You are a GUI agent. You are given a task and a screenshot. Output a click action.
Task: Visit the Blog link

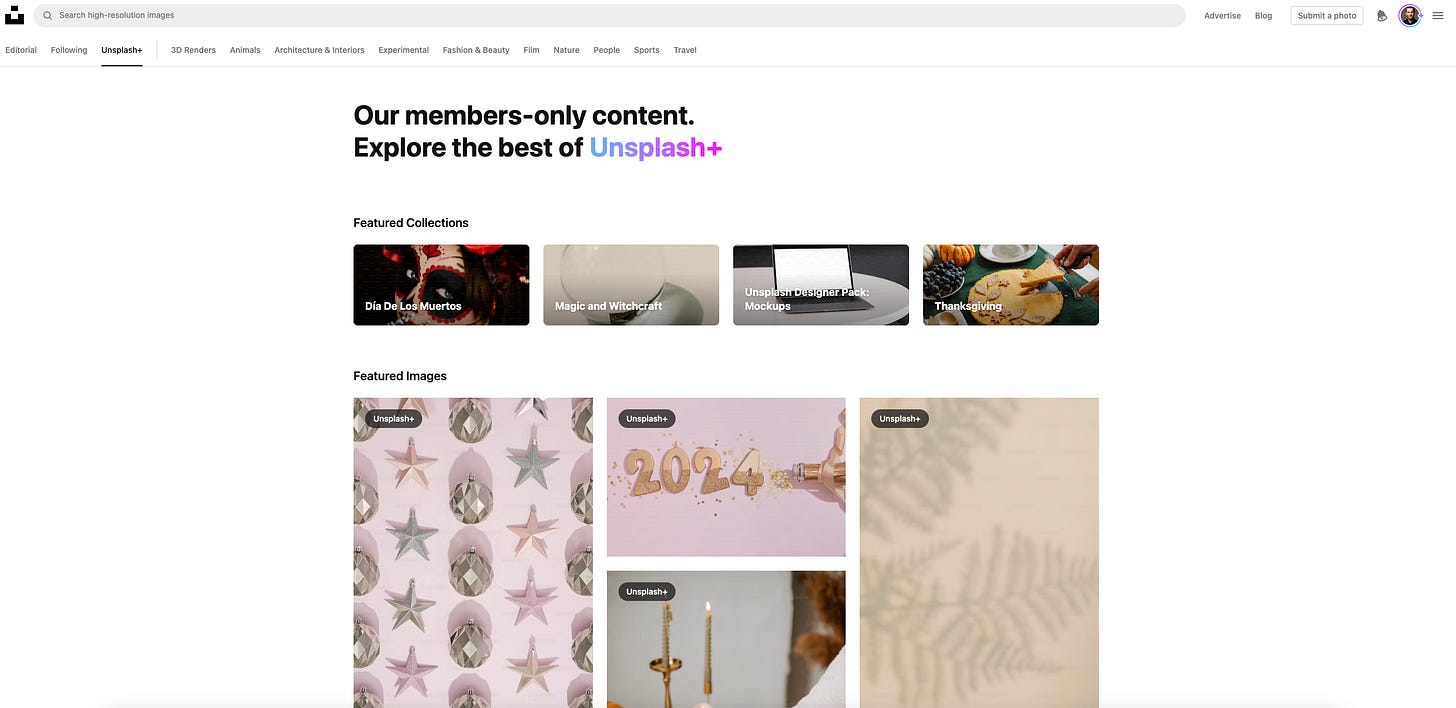click(x=1264, y=16)
